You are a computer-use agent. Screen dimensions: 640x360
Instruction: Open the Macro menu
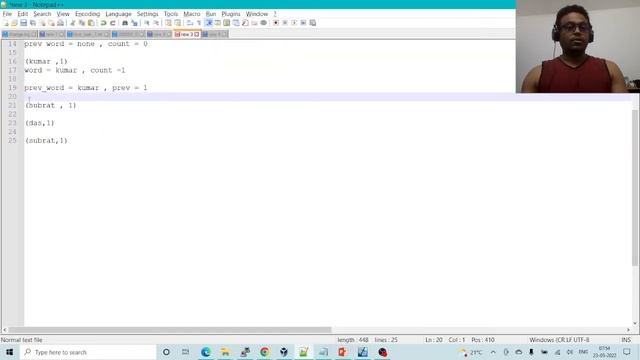192,14
